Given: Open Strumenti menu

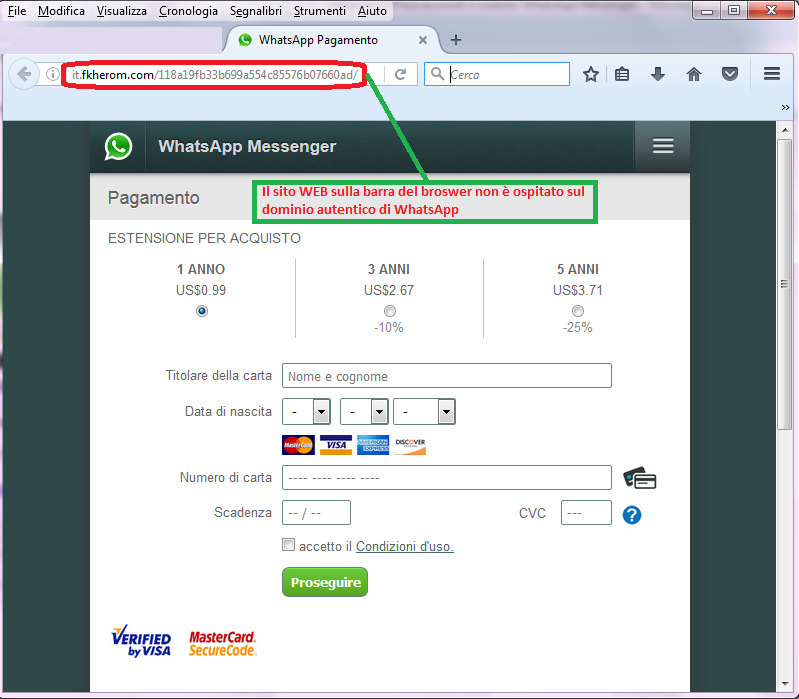Looking at the screenshot, I should tap(319, 11).
